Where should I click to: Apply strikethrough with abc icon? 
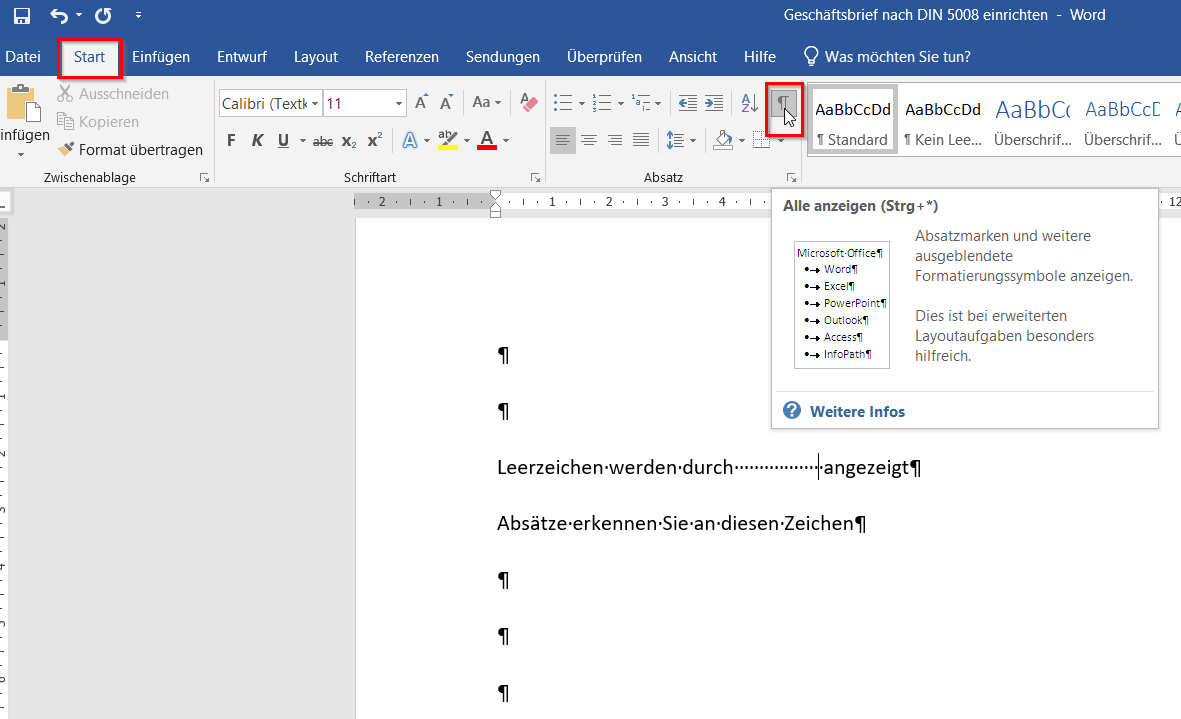322,141
